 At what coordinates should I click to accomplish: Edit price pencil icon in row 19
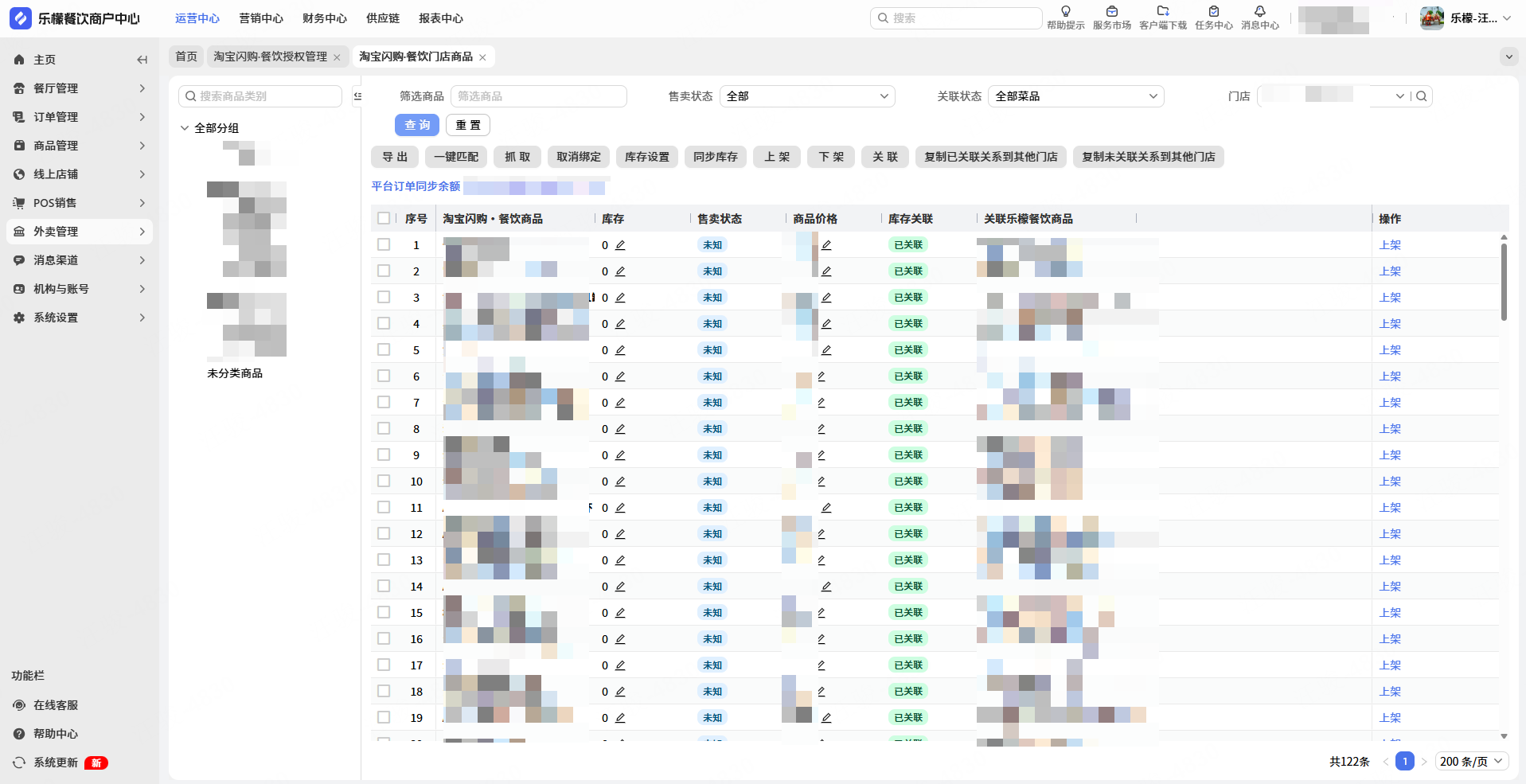[x=826, y=718]
